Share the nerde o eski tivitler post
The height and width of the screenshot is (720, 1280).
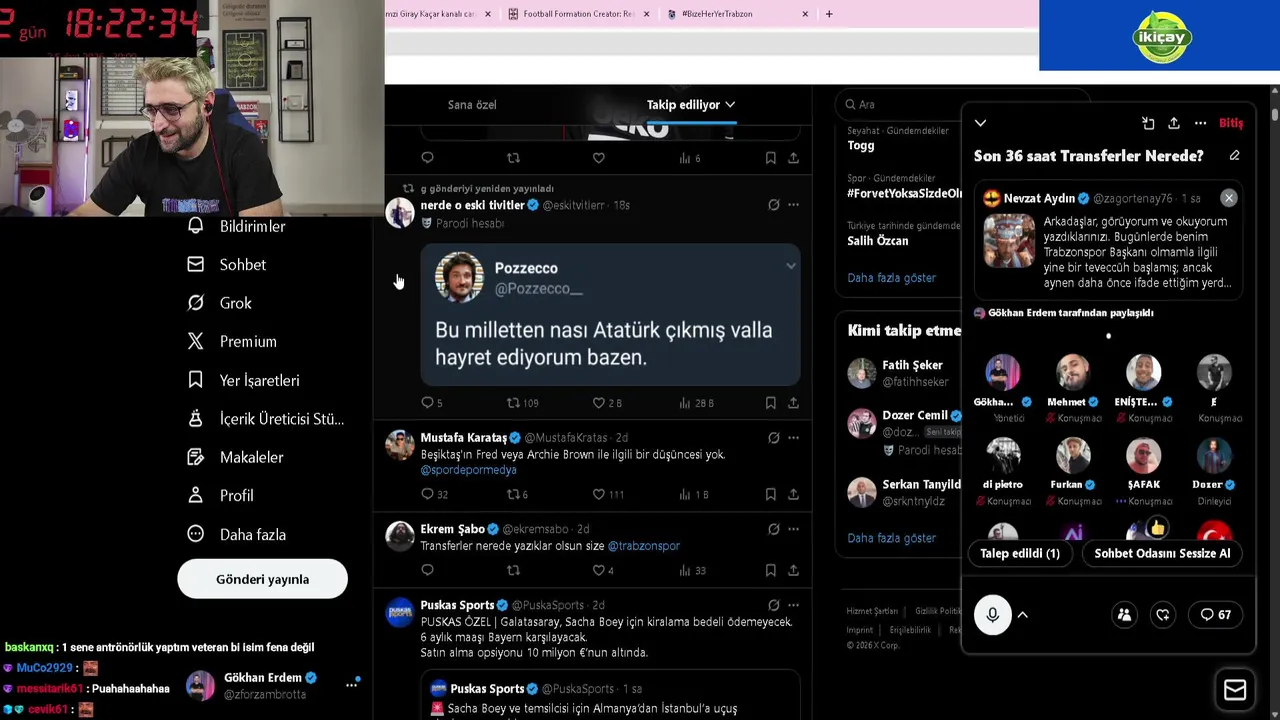pos(793,403)
